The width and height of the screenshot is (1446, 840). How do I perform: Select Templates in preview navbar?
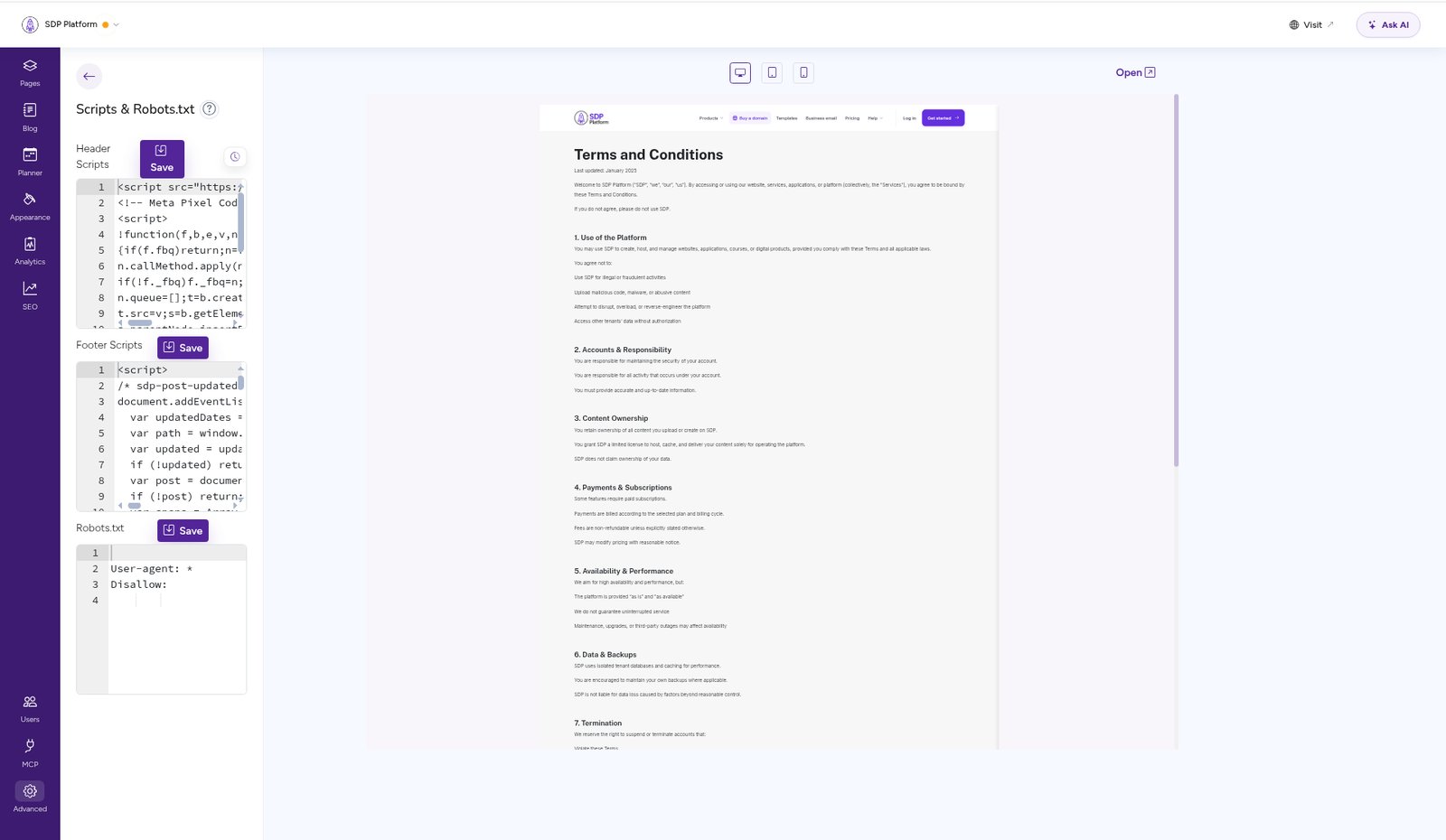[786, 118]
